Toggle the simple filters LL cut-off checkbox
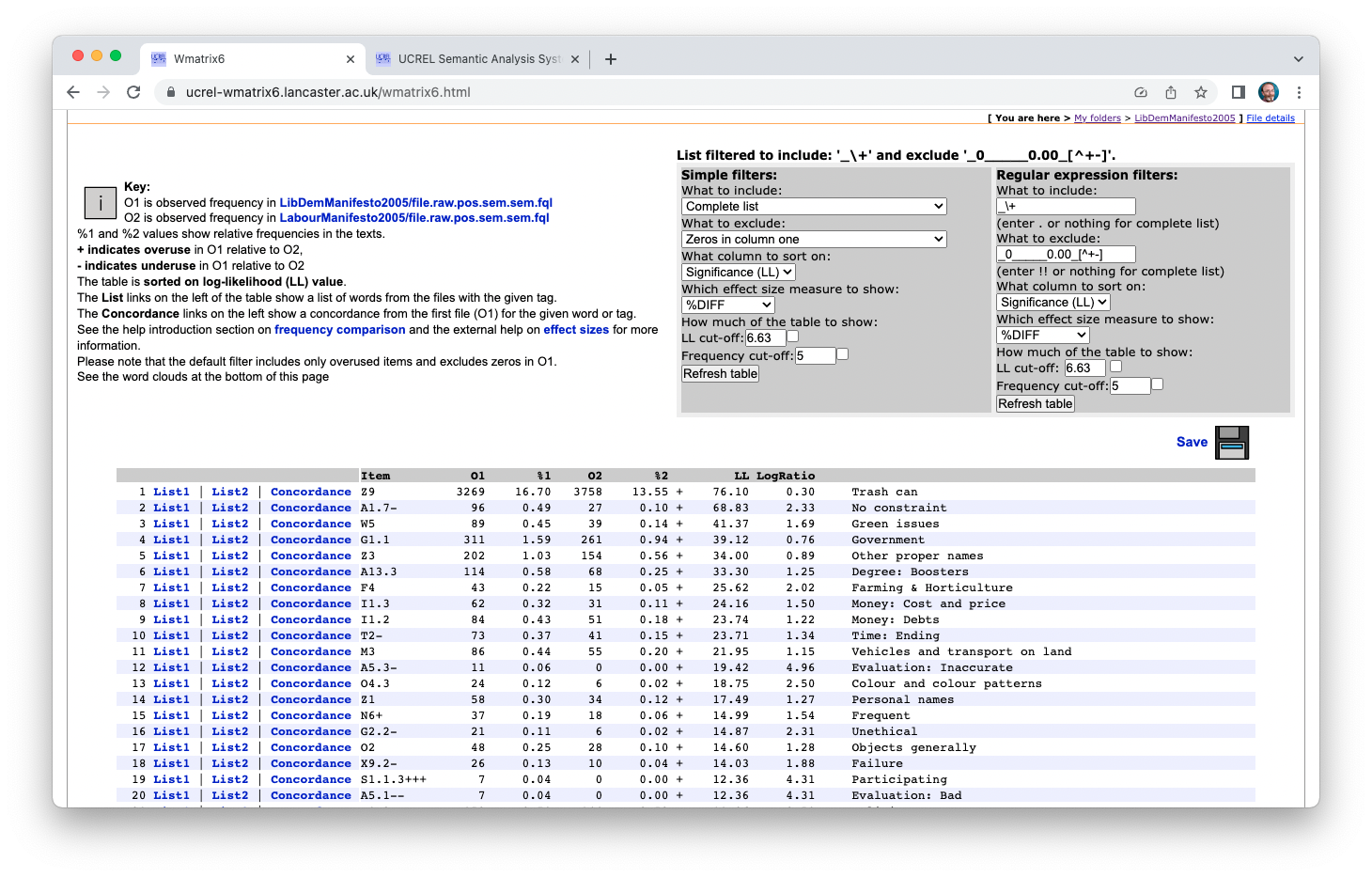This screenshot has height=877, width=1372. [793, 337]
